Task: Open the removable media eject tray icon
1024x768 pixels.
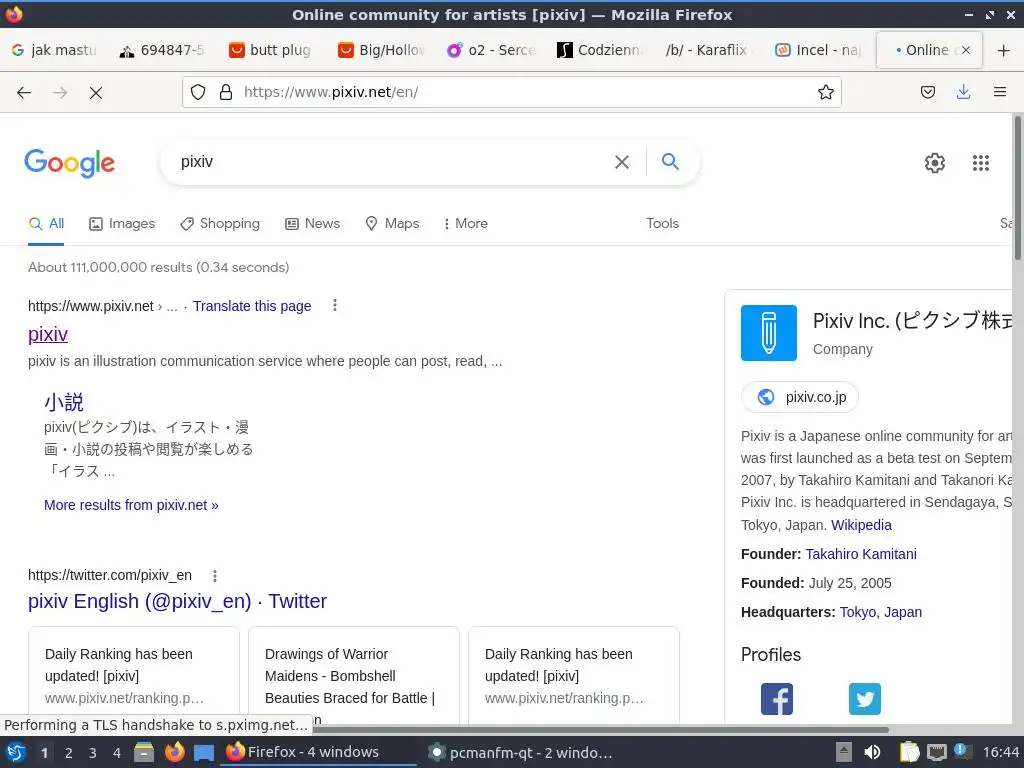Action: [843, 752]
